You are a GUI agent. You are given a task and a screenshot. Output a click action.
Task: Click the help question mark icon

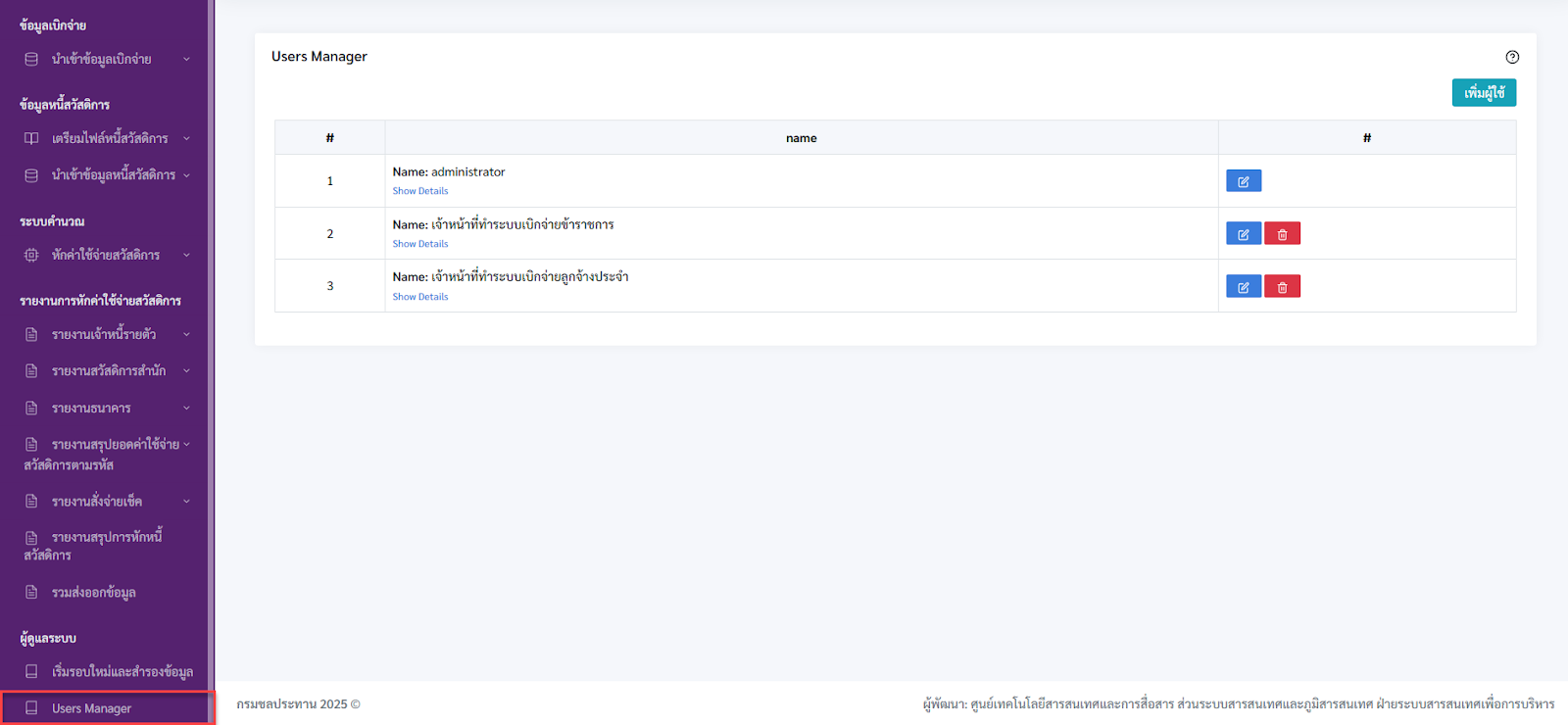click(1512, 57)
